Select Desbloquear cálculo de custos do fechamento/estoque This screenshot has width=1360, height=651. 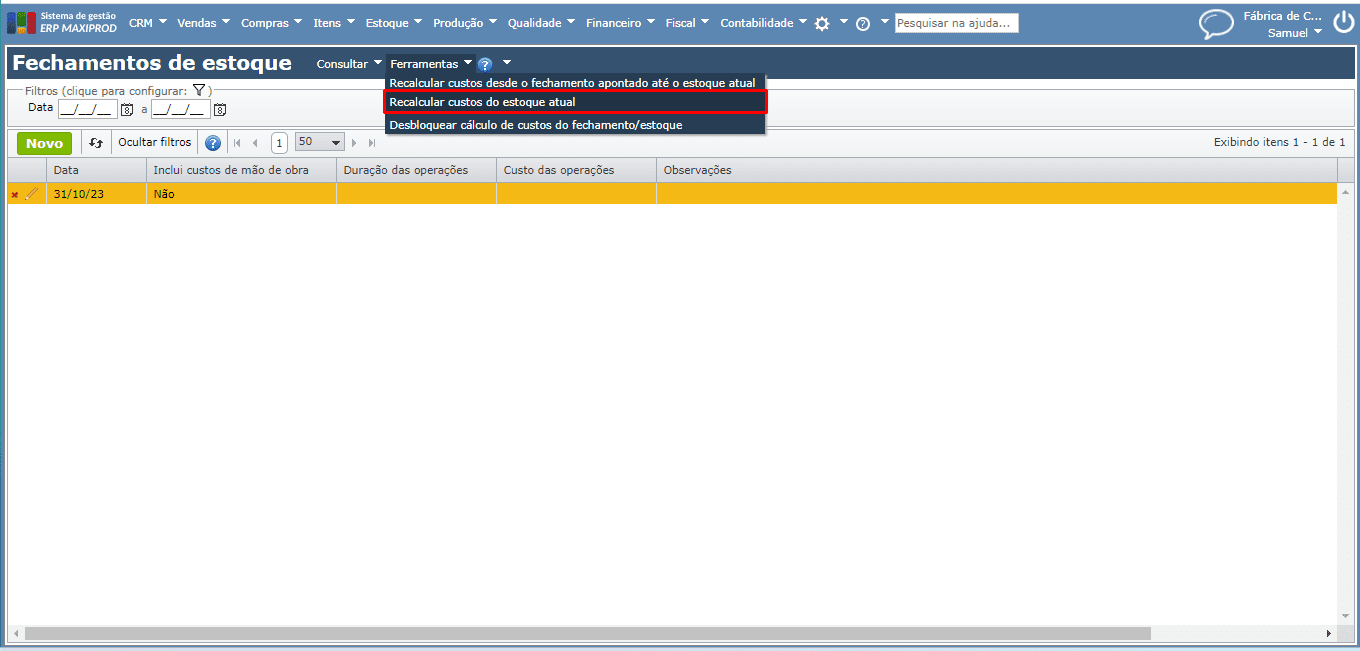click(575, 125)
